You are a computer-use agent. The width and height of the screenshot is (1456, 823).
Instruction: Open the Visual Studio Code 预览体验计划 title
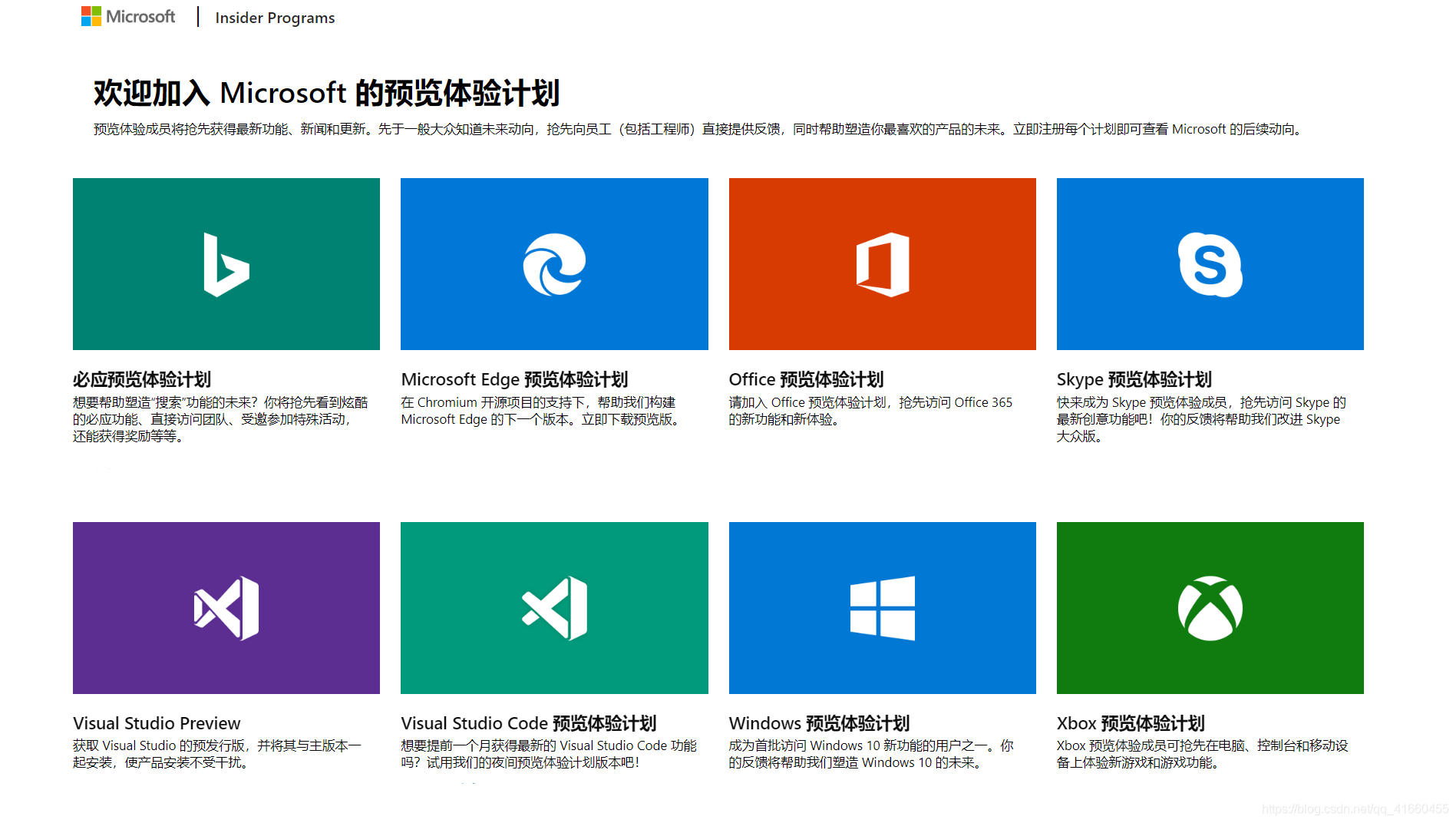coord(528,723)
